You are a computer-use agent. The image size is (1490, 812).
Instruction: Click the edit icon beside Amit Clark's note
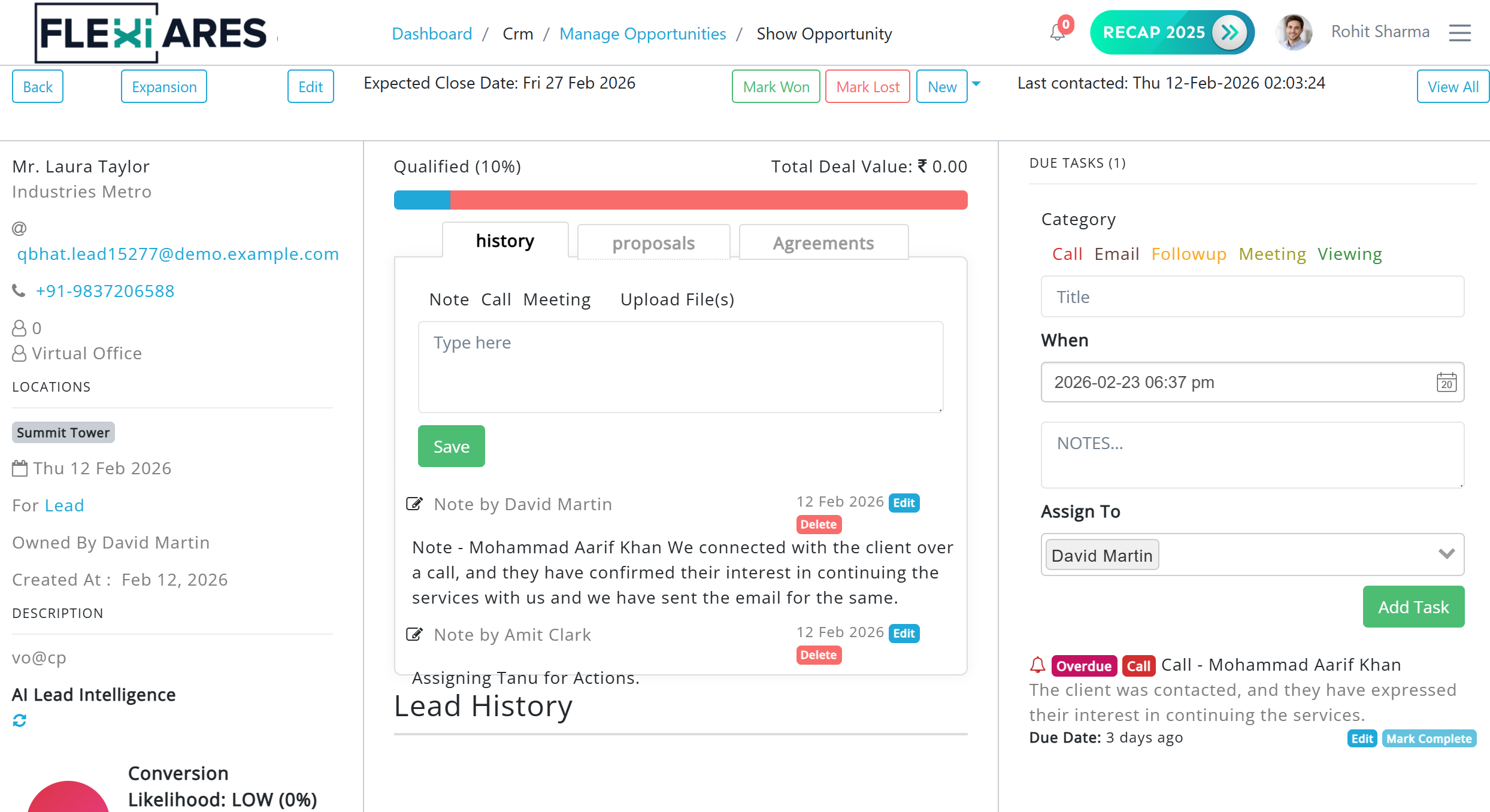tap(414, 634)
